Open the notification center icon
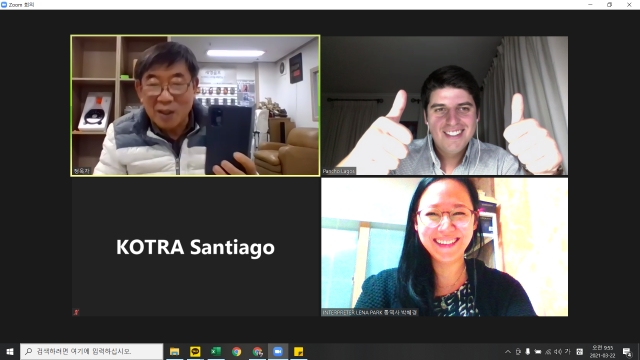The height and width of the screenshot is (360, 640). click(x=627, y=351)
